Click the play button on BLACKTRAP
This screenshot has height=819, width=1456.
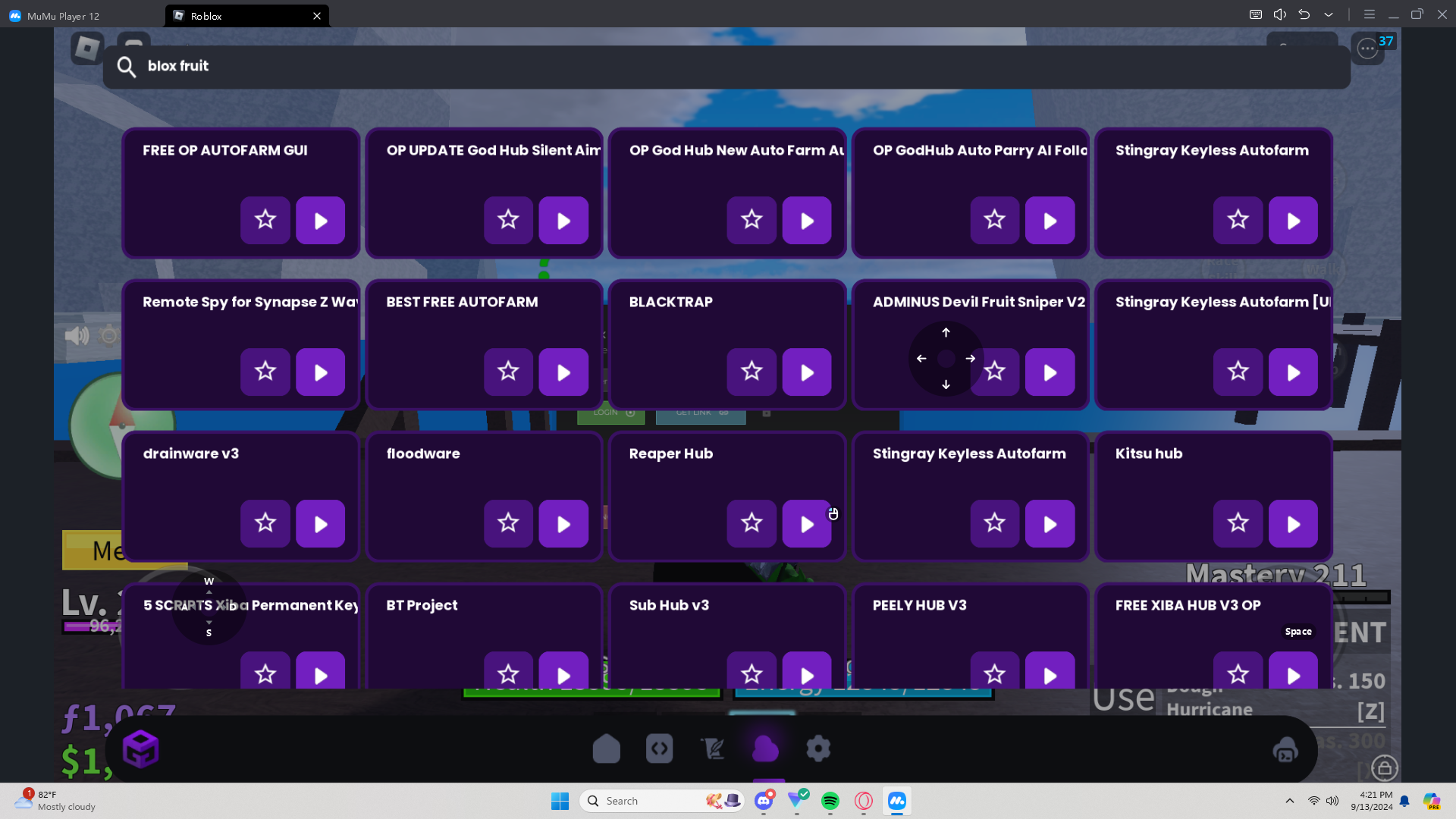[x=807, y=372]
